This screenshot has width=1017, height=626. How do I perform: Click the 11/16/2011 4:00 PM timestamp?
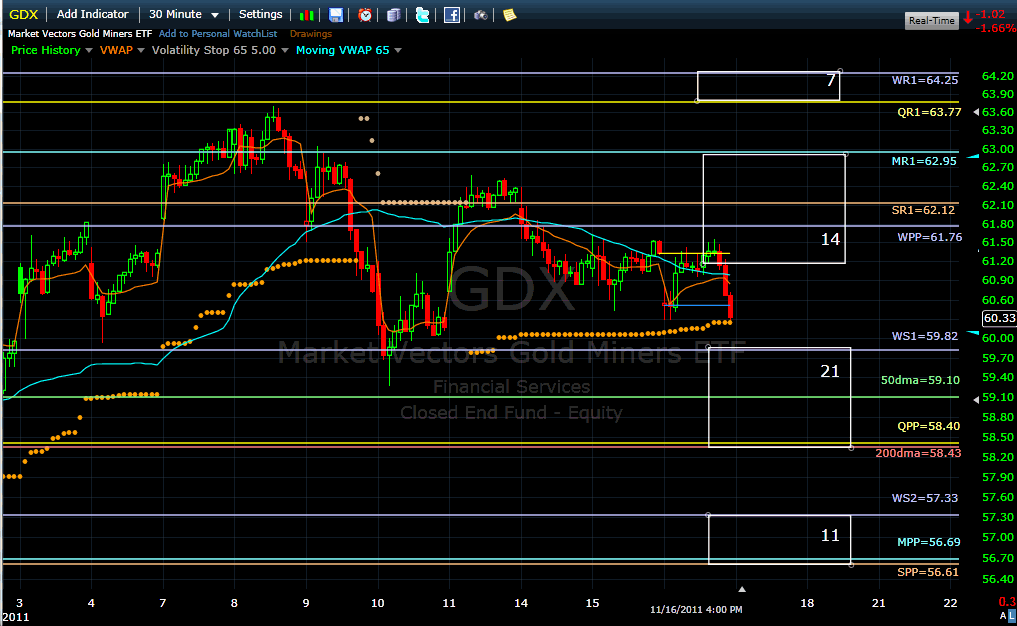coord(697,610)
